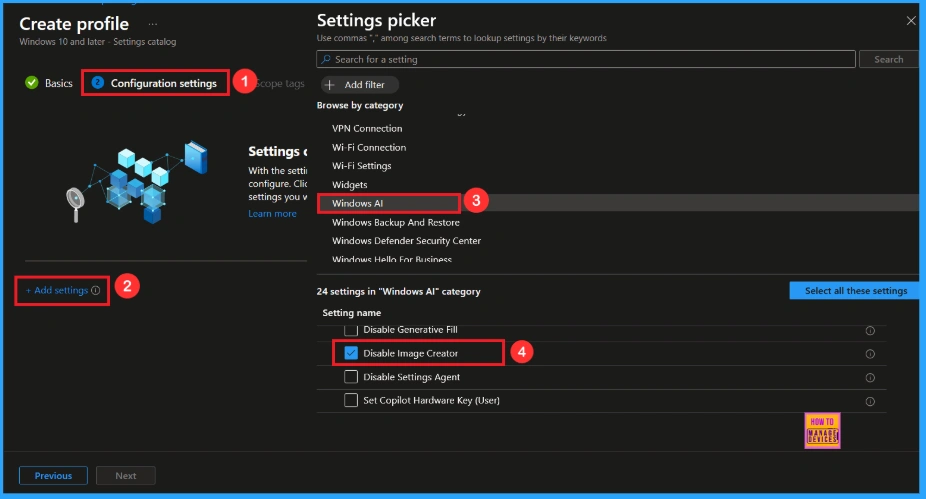926x499 pixels.
Task: Click the green Basics checkmark icon
Action: click(32, 83)
